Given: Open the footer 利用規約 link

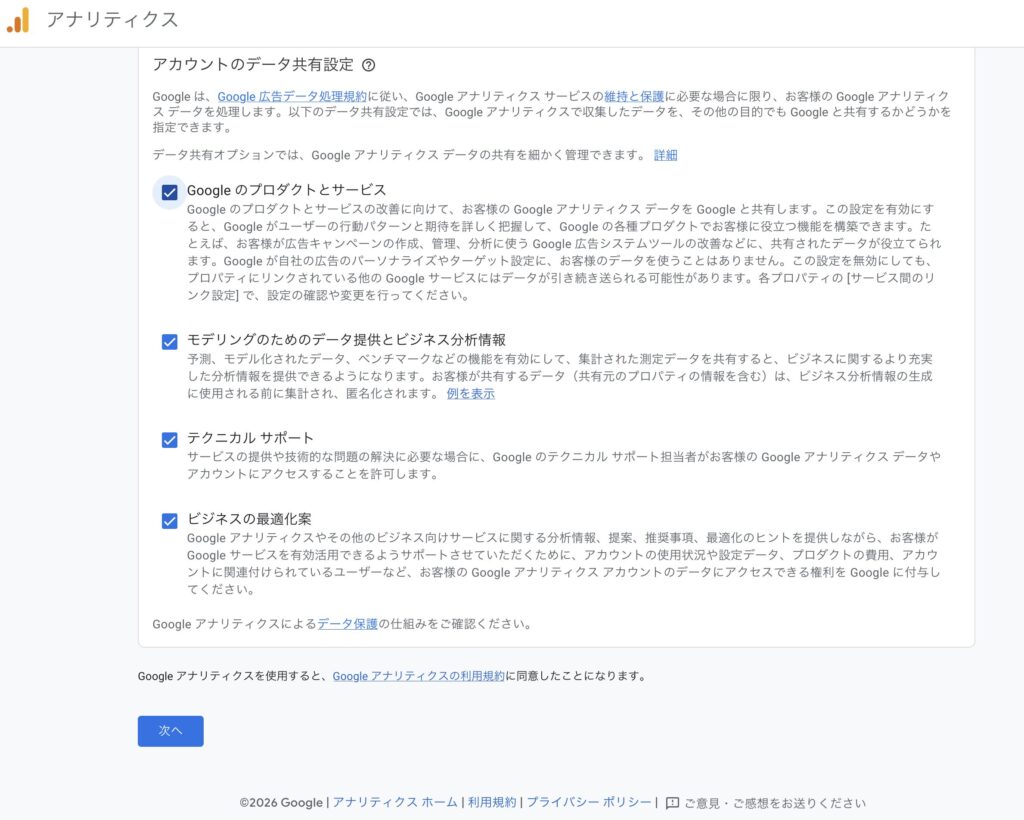Looking at the screenshot, I should coord(492,803).
